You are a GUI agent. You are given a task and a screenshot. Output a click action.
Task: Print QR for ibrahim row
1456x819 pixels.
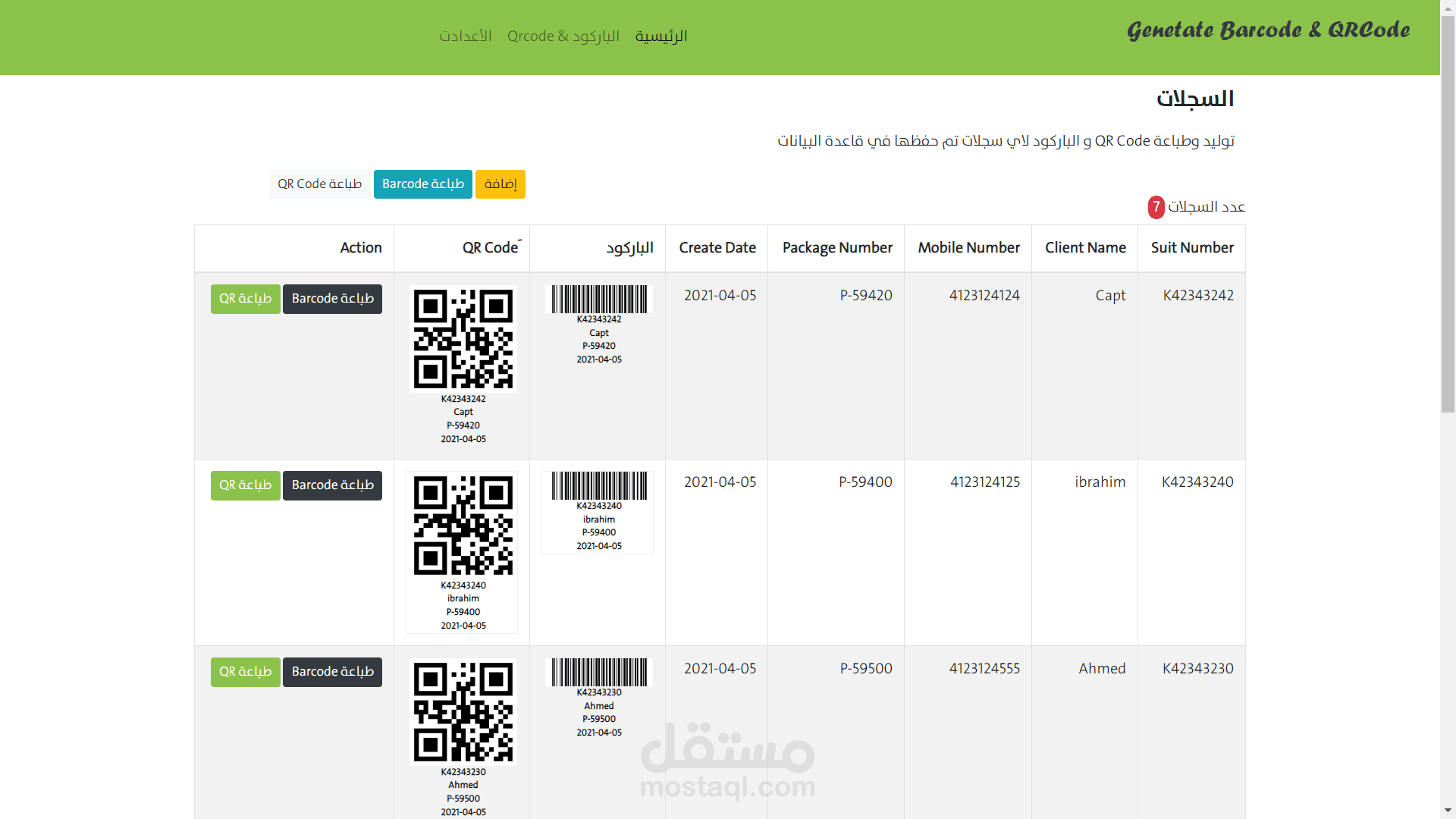pos(246,485)
